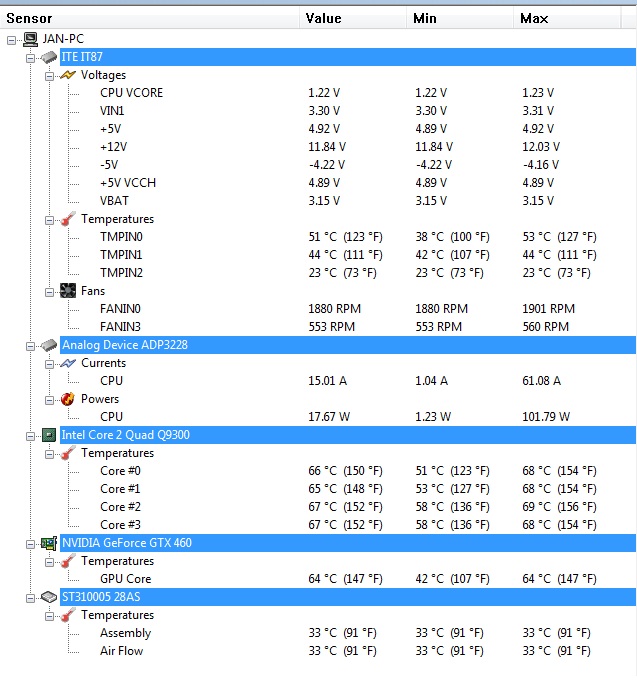This screenshot has height=681, width=637.
Task: Click the ST310005 hard drive icon
Action: pyautogui.click(x=49, y=597)
